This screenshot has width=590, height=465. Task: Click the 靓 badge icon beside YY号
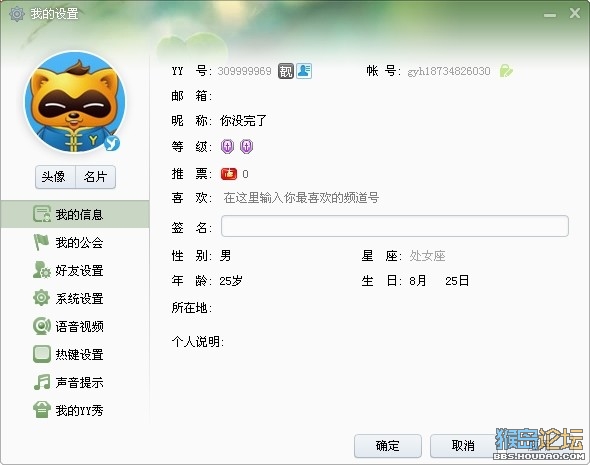286,71
